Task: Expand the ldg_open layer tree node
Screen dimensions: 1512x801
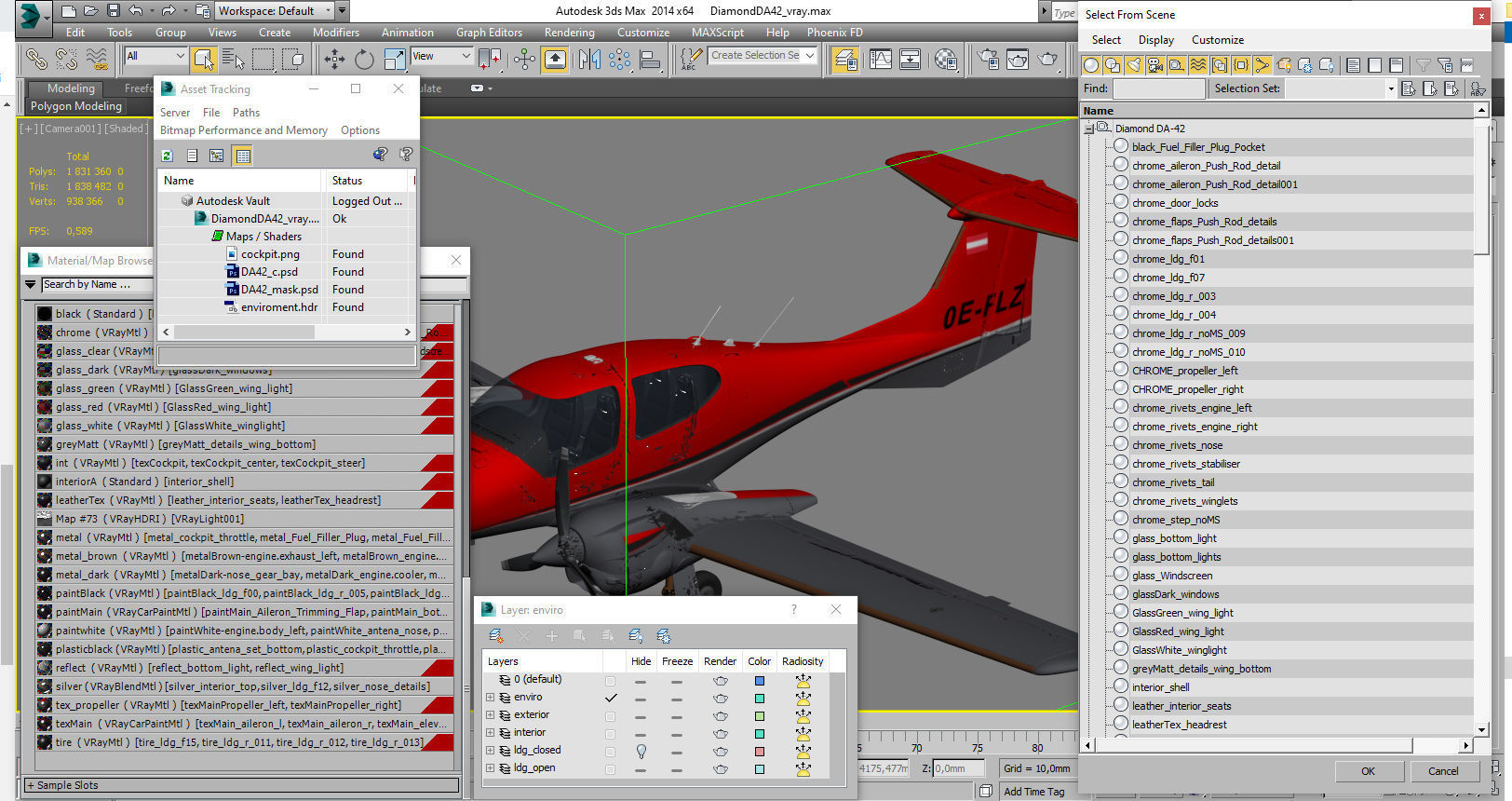Action: [490, 768]
